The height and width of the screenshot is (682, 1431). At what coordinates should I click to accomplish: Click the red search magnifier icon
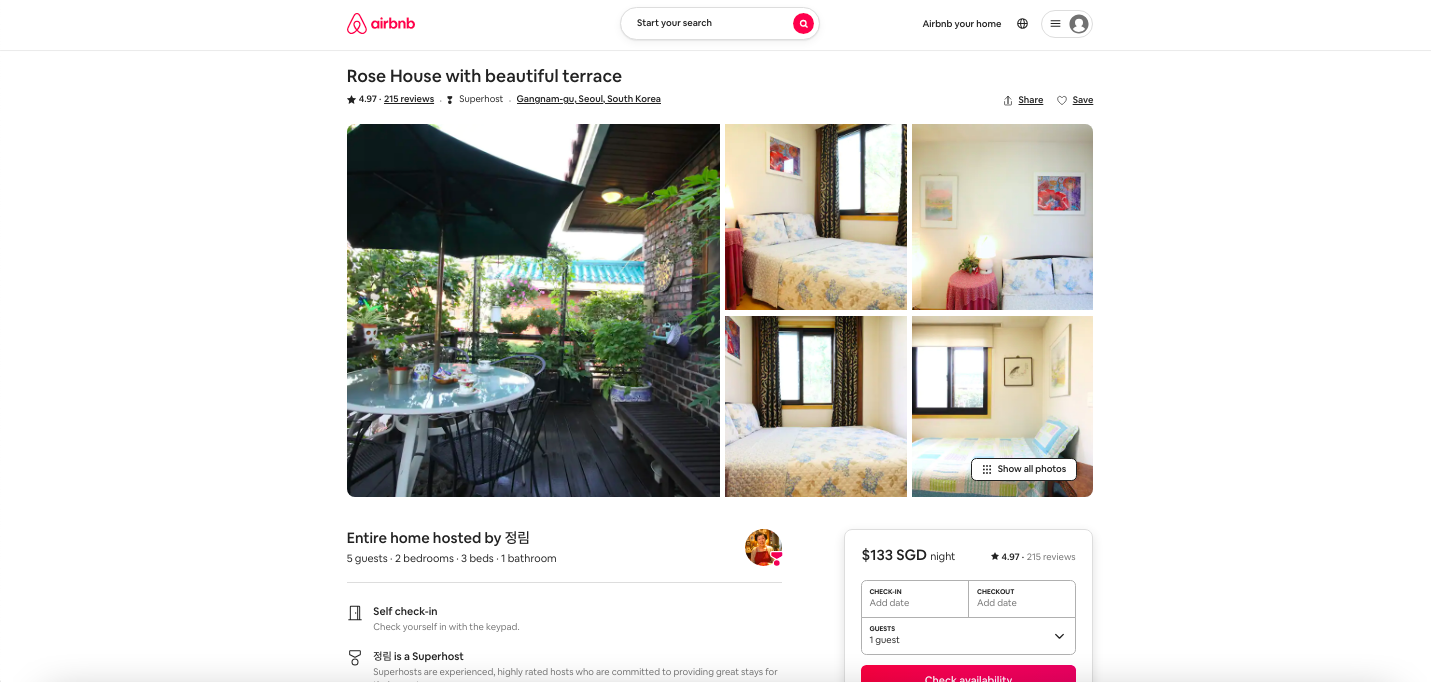[803, 24]
